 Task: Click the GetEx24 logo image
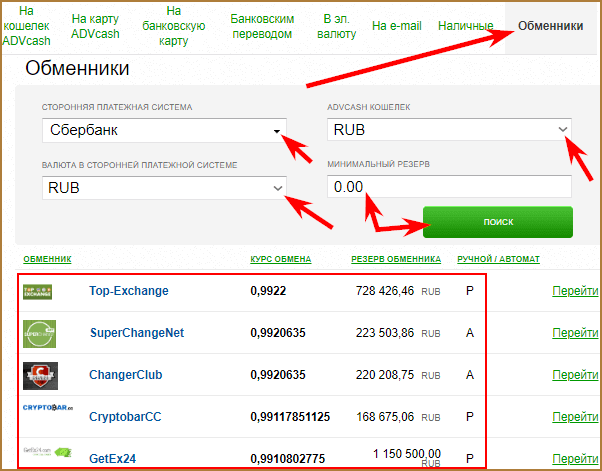coord(47,451)
